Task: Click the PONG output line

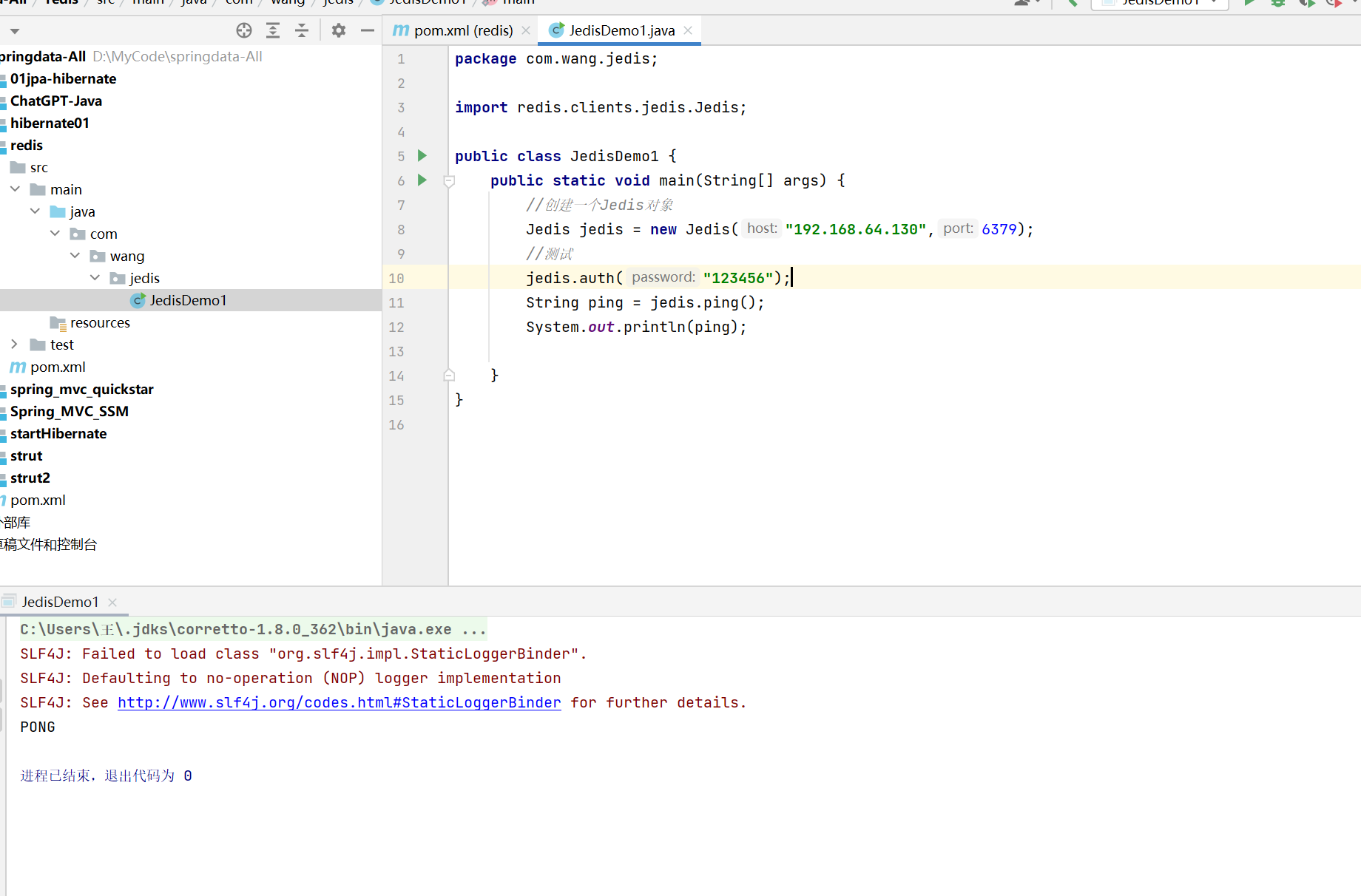Action: [x=38, y=727]
